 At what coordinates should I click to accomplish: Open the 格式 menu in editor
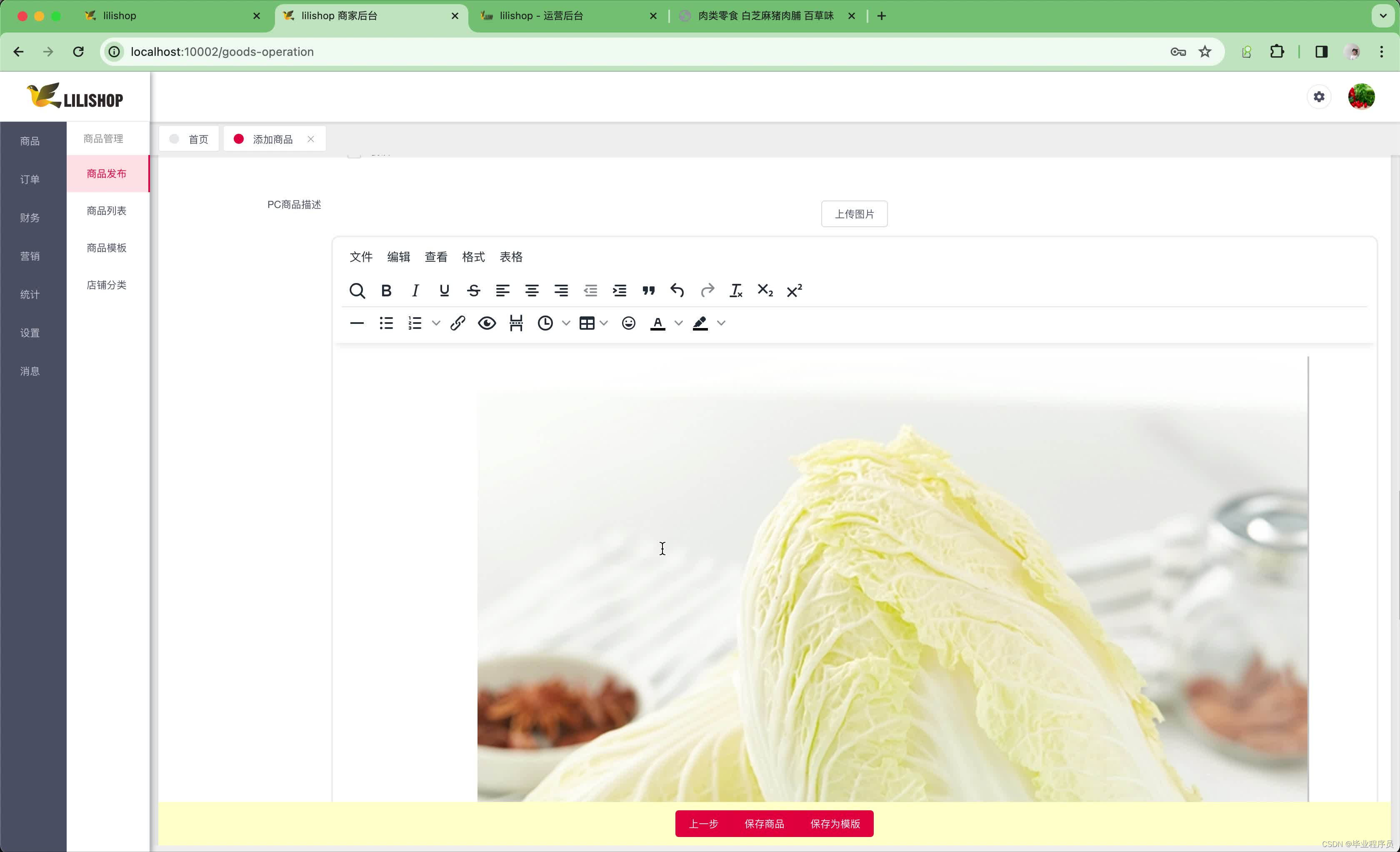[x=473, y=257]
